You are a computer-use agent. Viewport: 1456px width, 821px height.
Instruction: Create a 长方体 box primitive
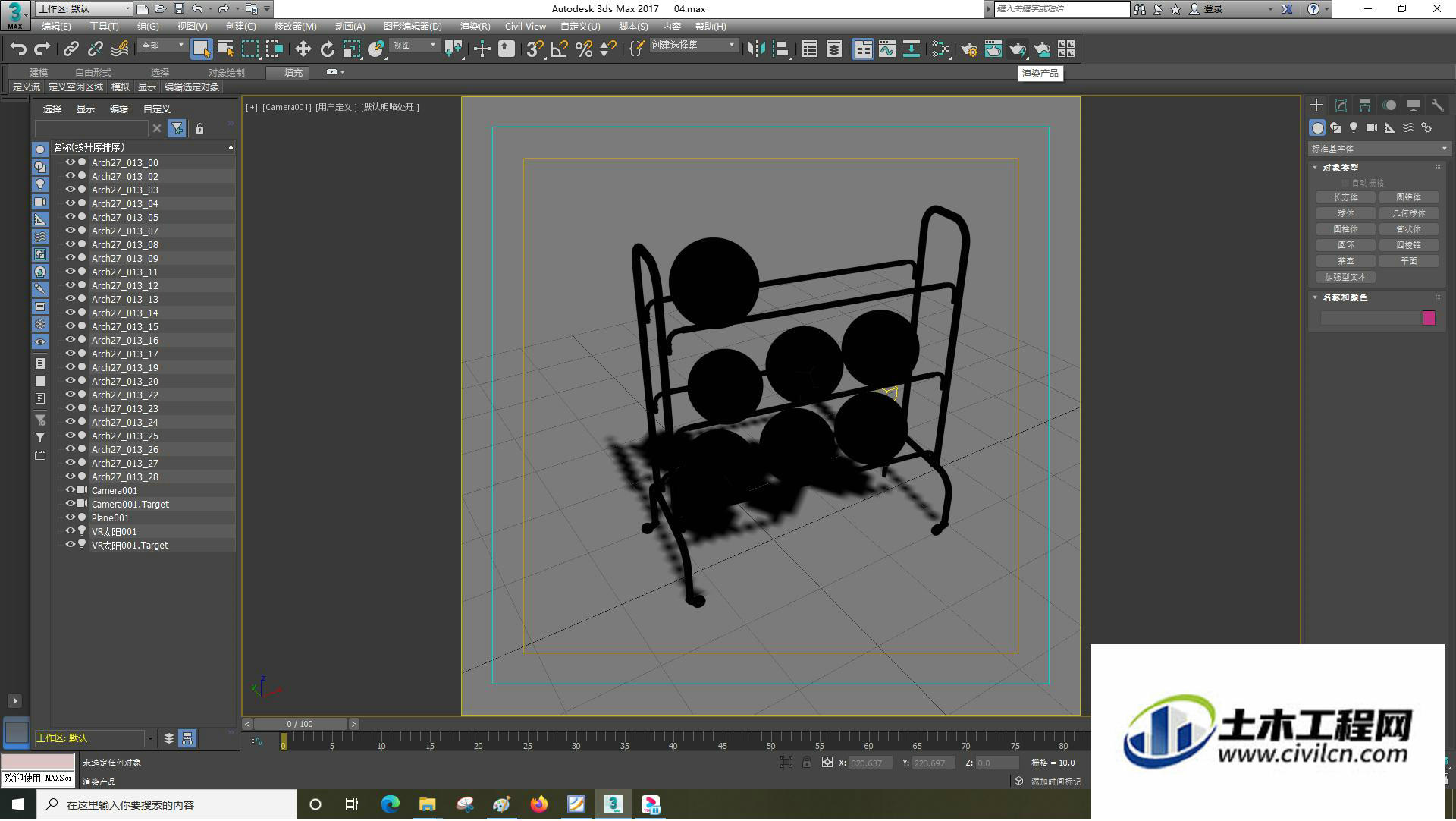[x=1346, y=197]
